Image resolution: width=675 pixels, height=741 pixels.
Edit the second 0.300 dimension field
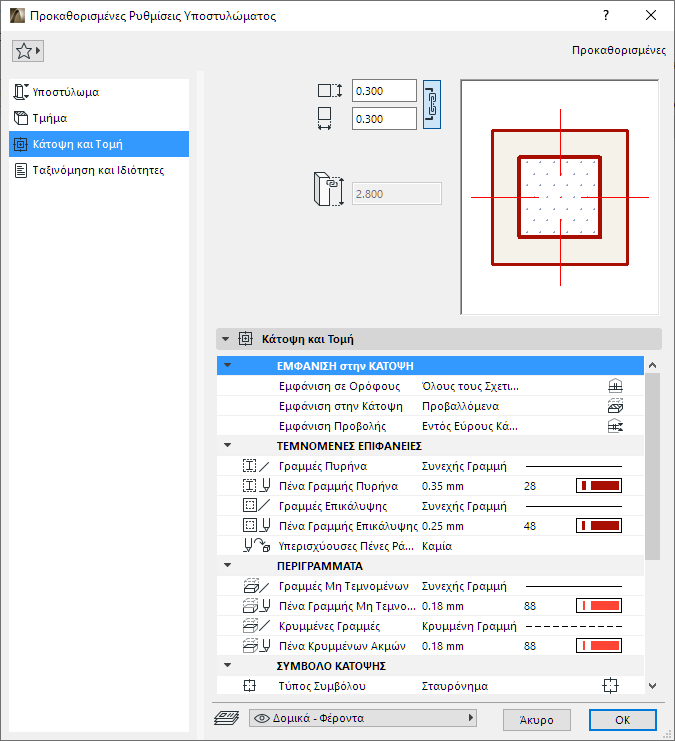pos(384,119)
